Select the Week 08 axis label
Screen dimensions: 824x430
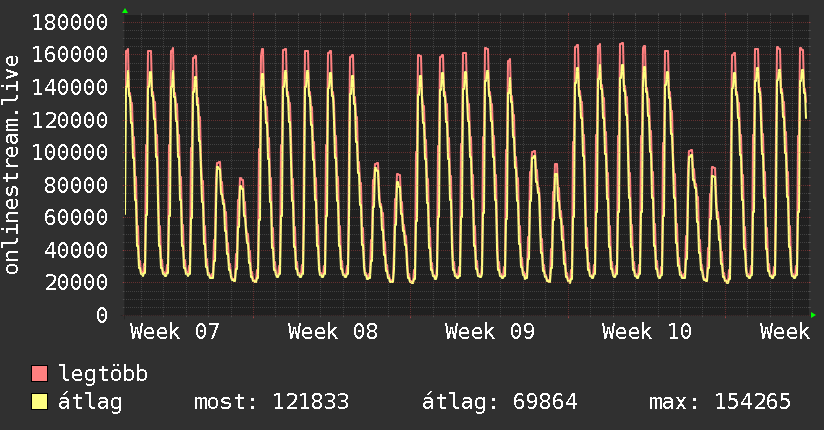coord(333,332)
